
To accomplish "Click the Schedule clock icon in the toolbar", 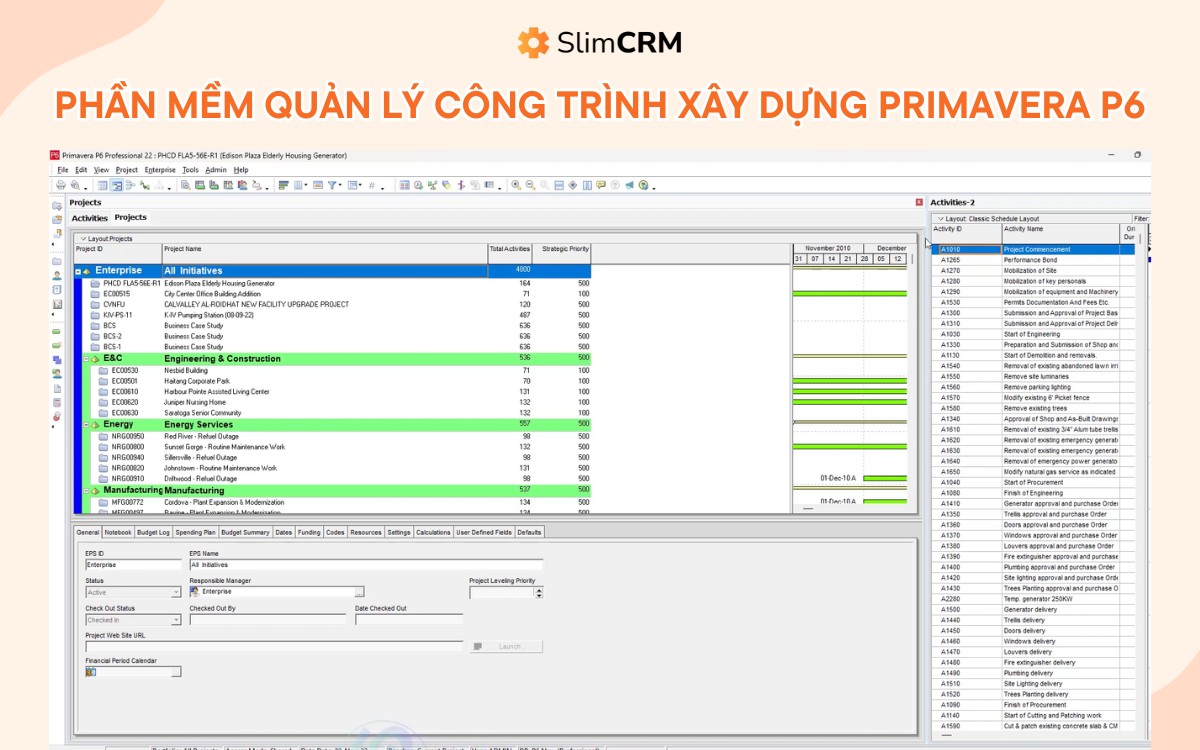I will click(417, 185).
